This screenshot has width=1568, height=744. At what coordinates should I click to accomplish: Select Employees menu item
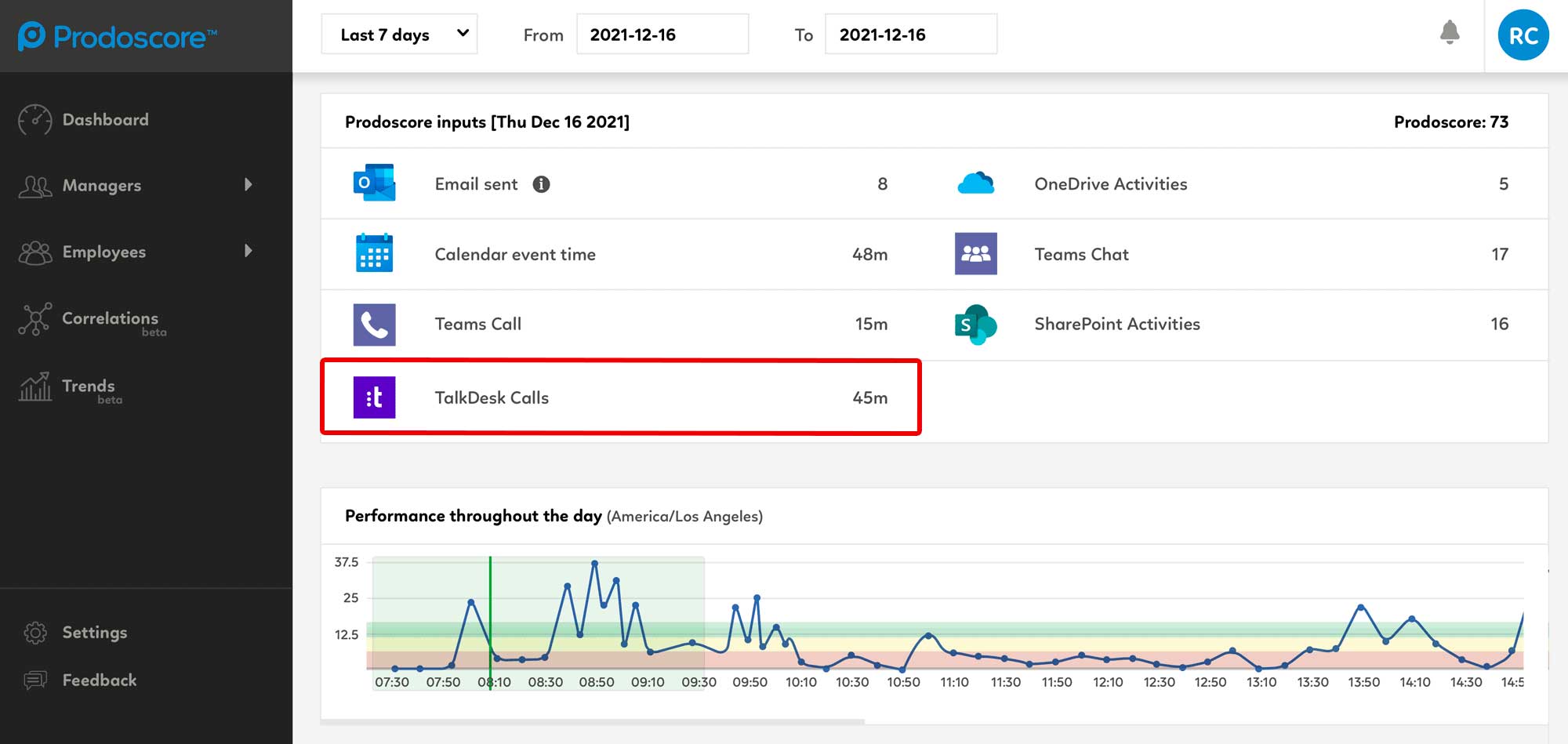[104, 252]
